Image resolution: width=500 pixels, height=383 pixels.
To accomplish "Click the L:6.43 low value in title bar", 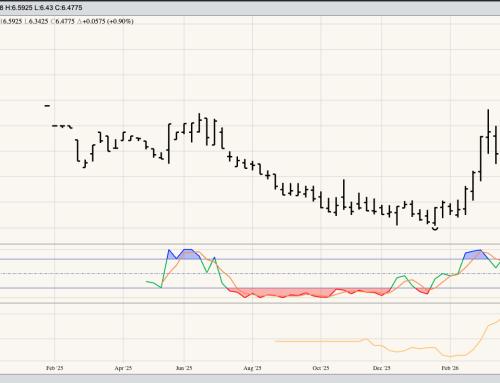I will [44, 7].
